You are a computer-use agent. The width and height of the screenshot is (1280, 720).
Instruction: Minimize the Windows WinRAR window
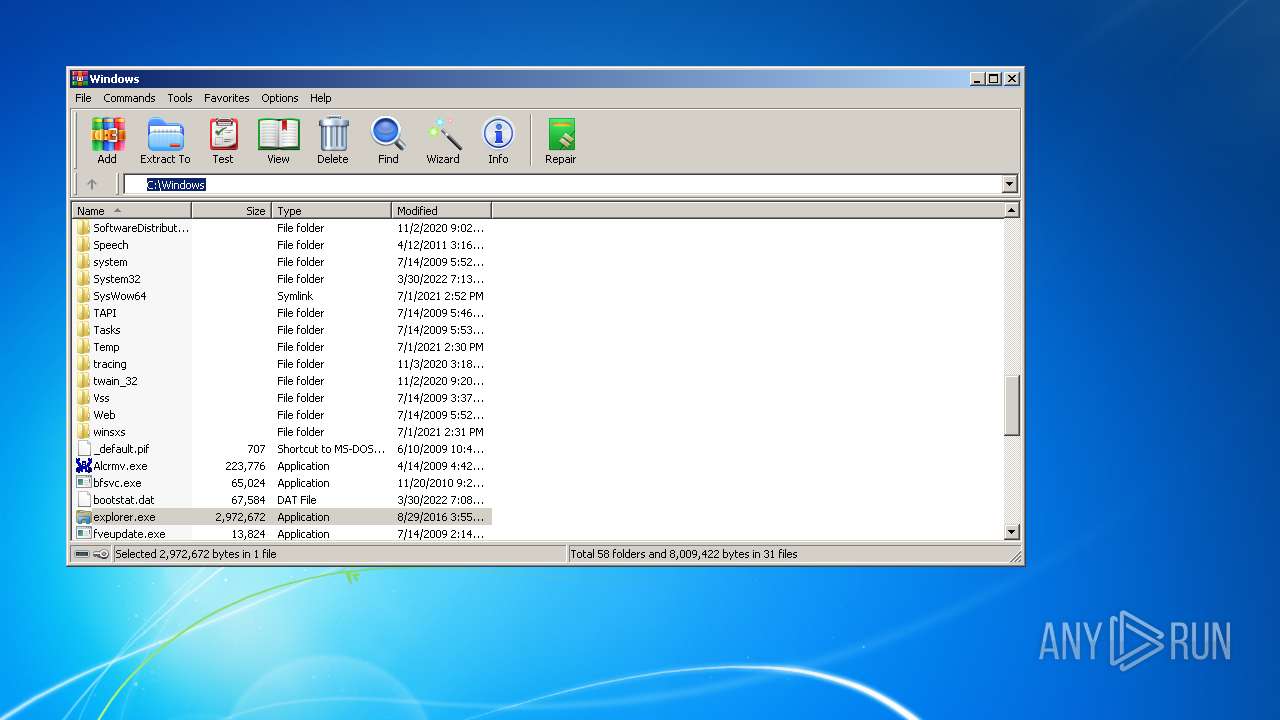coord(977,78)
